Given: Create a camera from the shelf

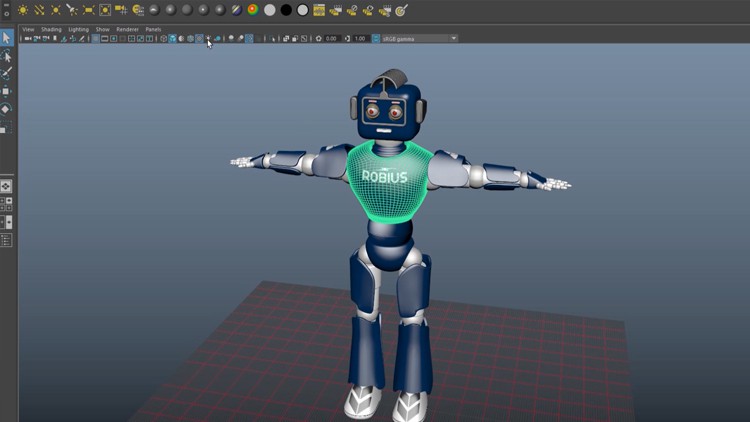Looking at the screenshot, I should click(x=121, y=10).
